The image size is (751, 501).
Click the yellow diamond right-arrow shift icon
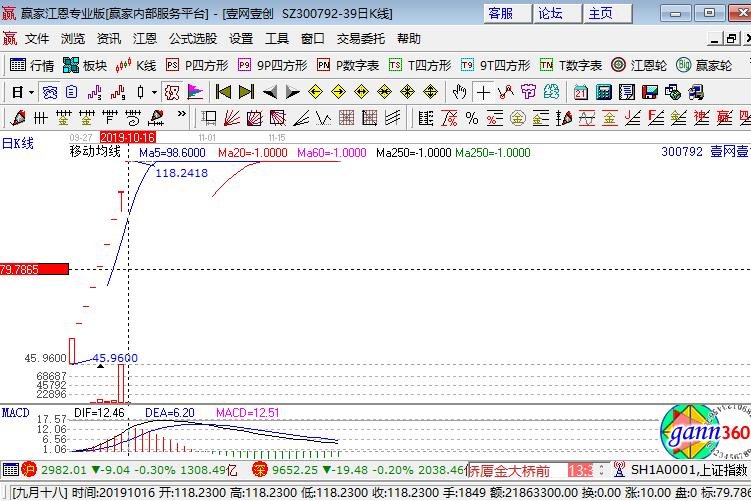point(338,92)
